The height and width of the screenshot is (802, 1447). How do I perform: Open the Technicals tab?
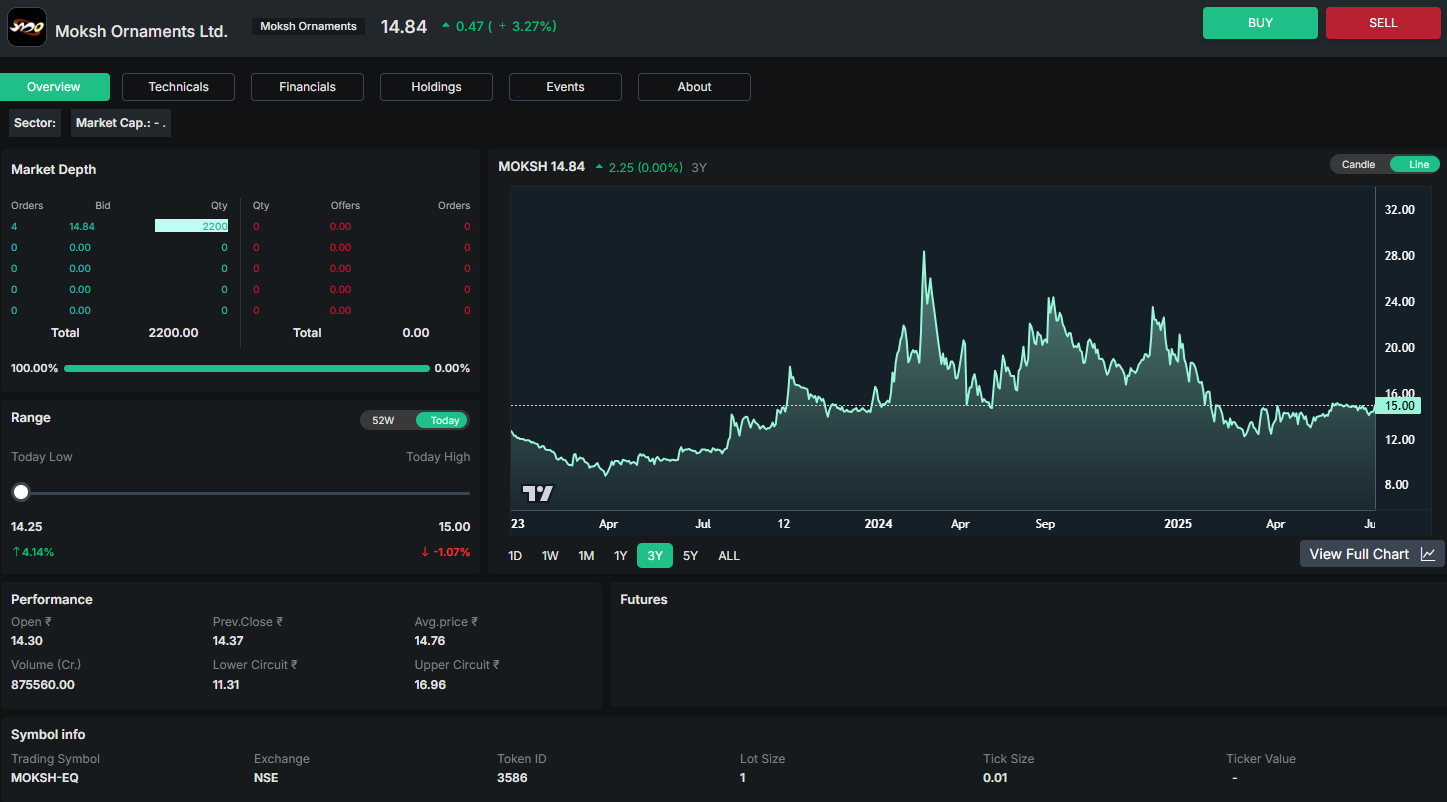(x=179, y=87)
